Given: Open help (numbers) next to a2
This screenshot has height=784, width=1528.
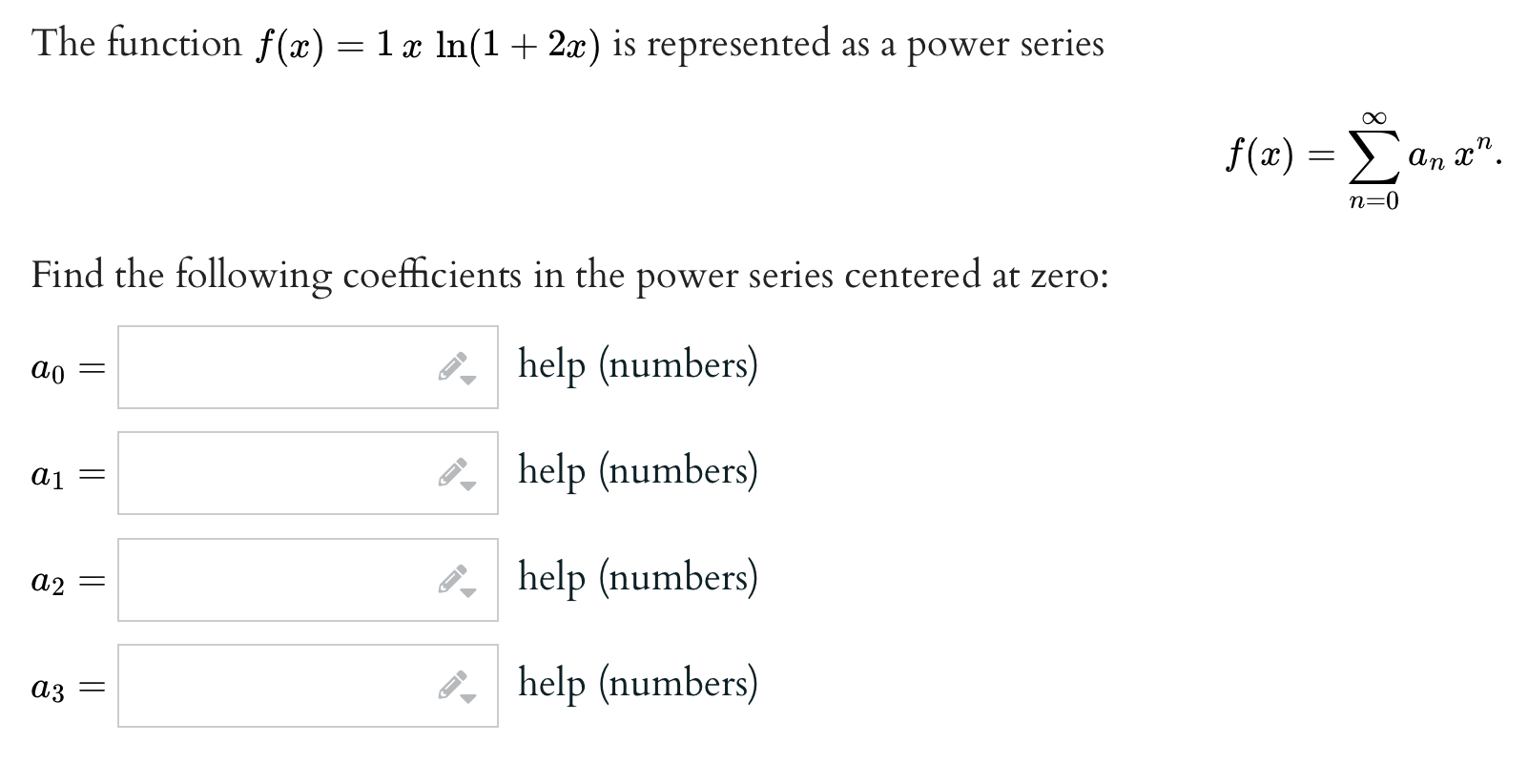Looking at the screenshot, I should tap(637, 577).
